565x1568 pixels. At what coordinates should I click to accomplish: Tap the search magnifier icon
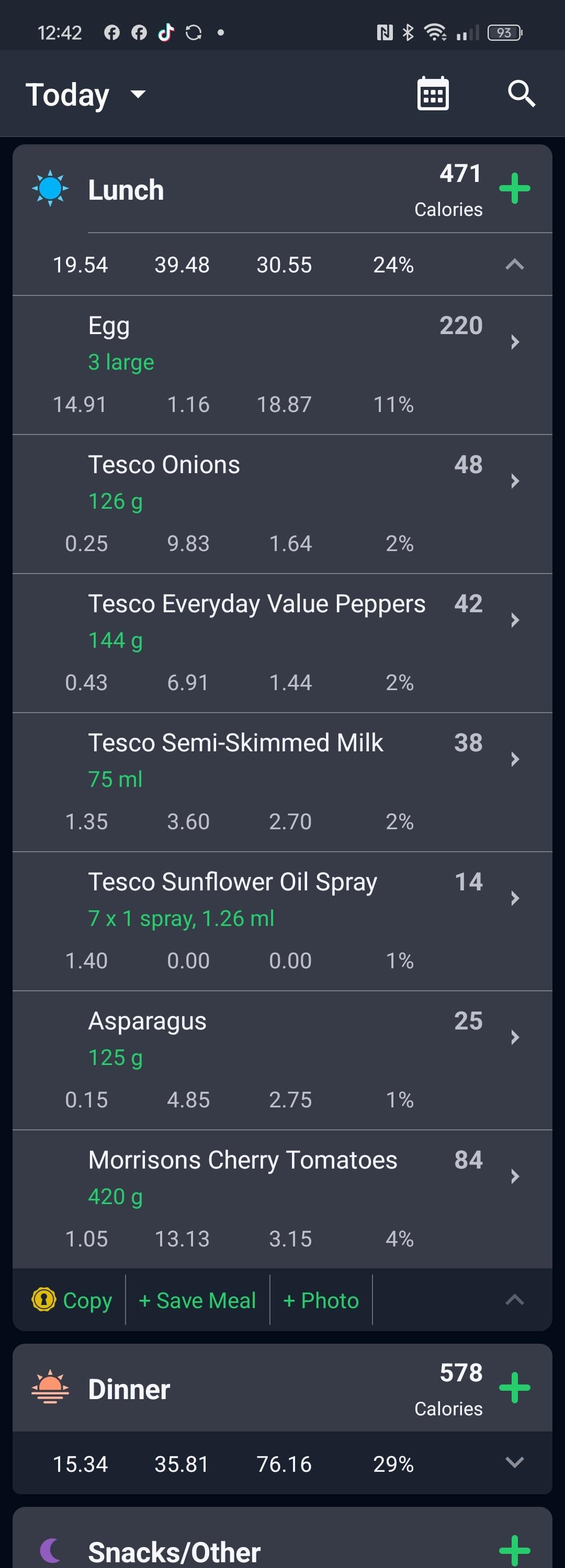coord(521,94)
